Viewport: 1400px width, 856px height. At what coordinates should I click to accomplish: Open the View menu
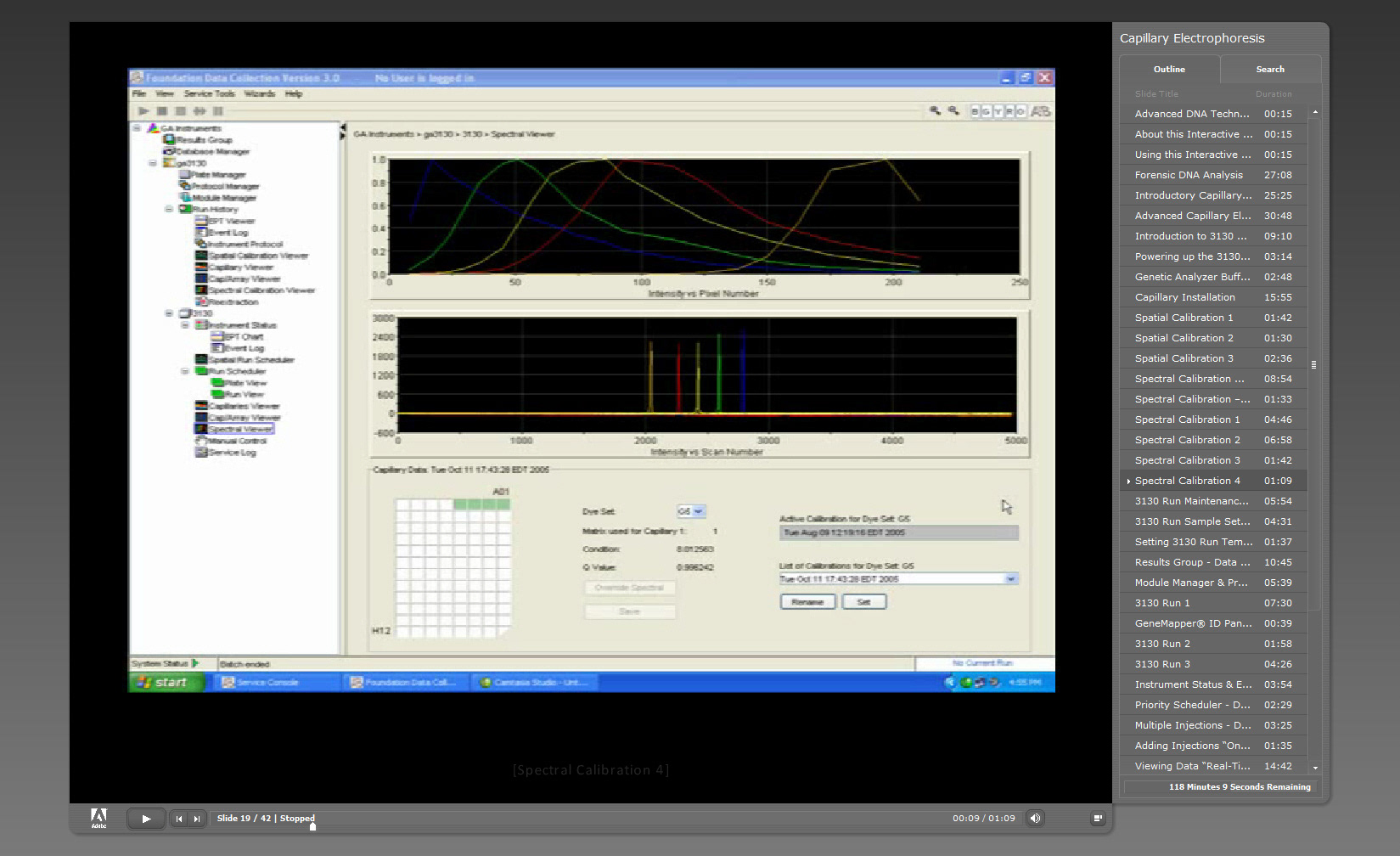tap(165, 93)
